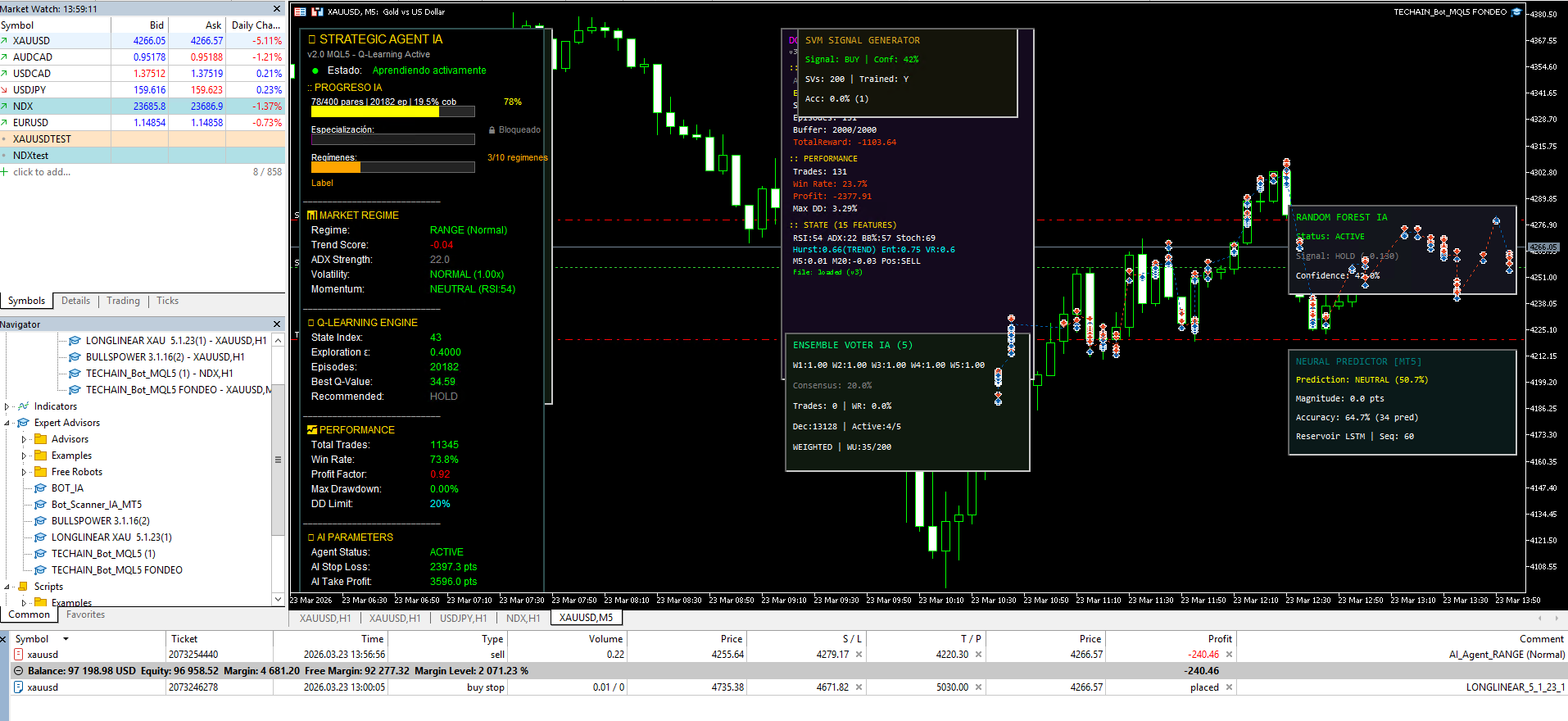Delete the pending buy stop order
This screenshot has width=1568, height=721.
click(x=1229, y=687)
